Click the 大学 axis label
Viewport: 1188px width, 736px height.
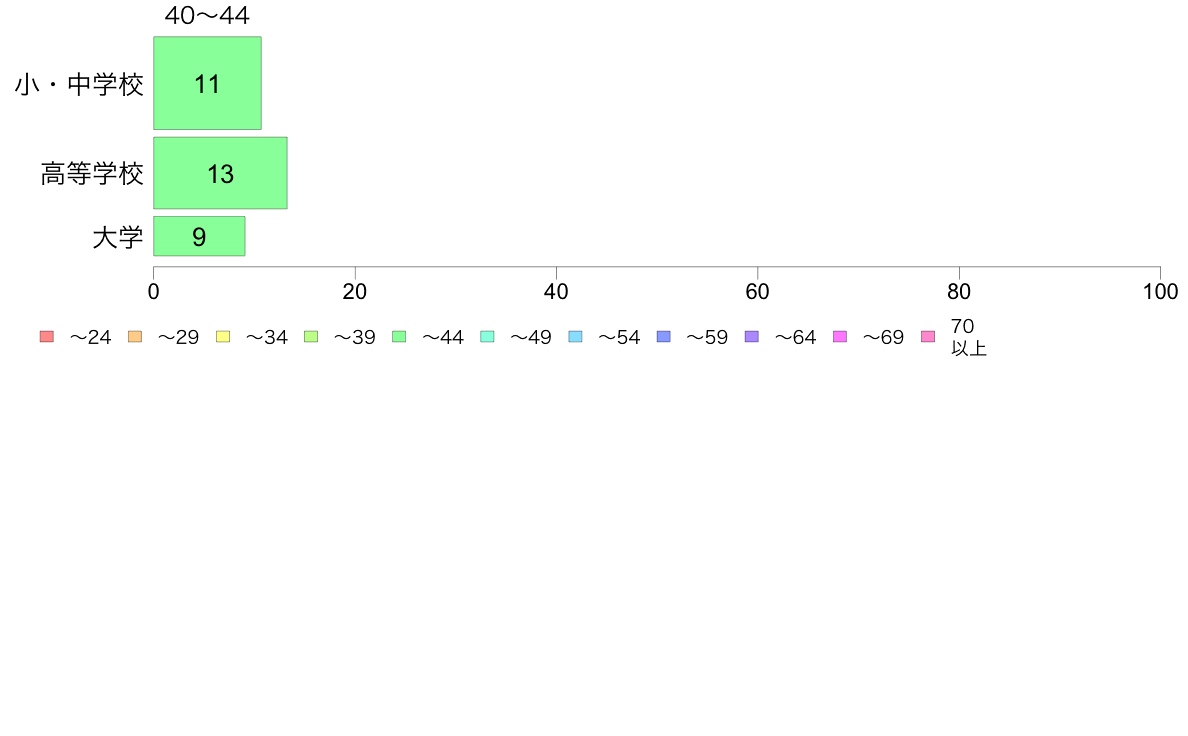pyautogui.click(x=117, y=237)
